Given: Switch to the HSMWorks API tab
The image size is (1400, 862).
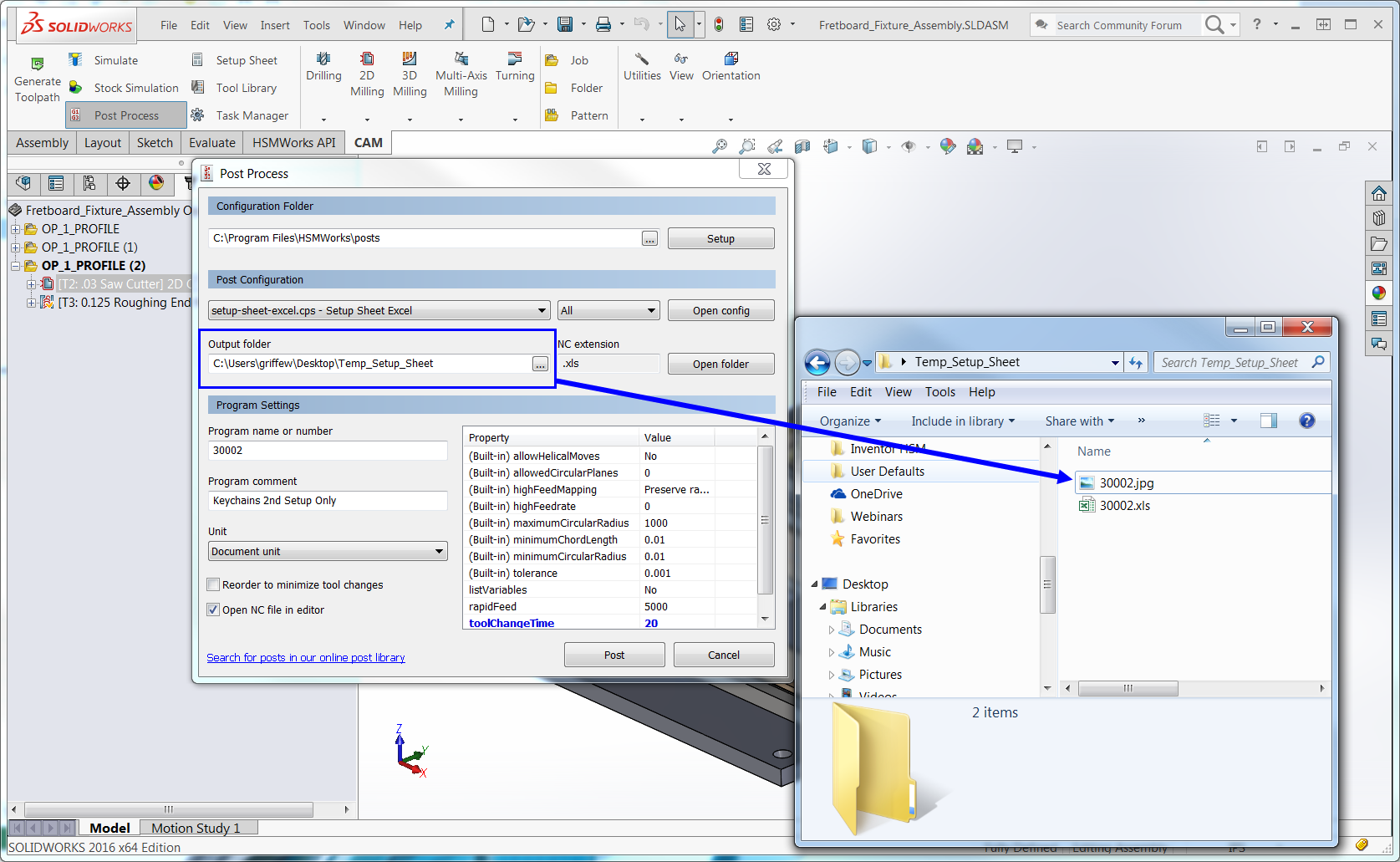Looking at the screenshot, I should tap(294, 143).
